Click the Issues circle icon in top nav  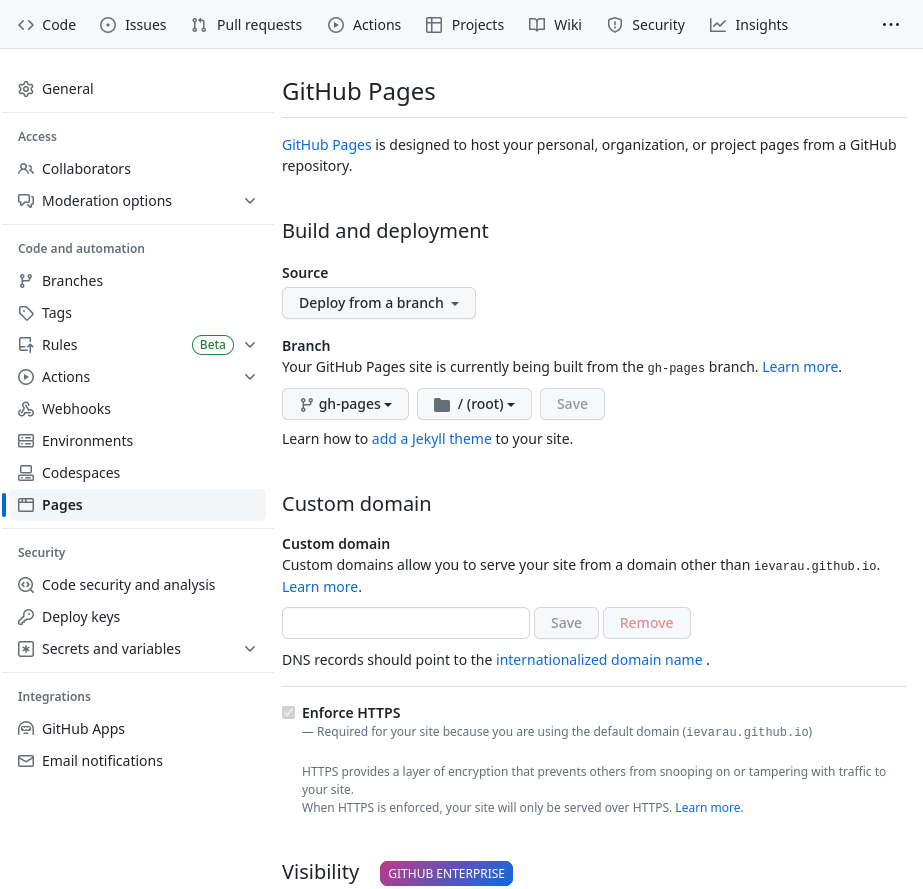point(108,25)
